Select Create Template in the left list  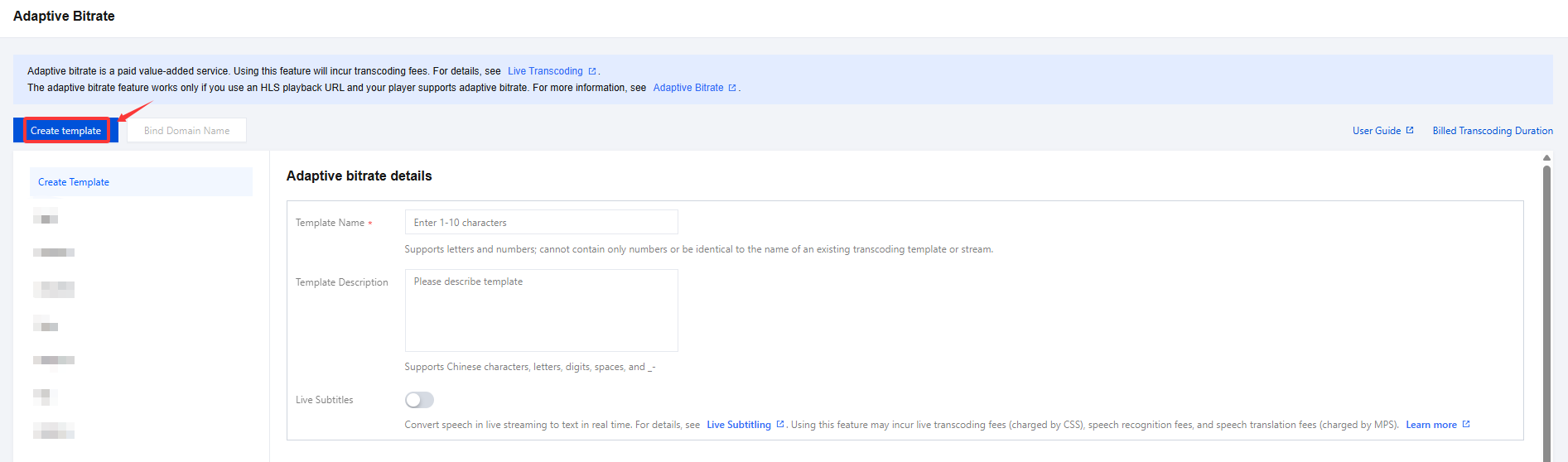click(74, 182)
